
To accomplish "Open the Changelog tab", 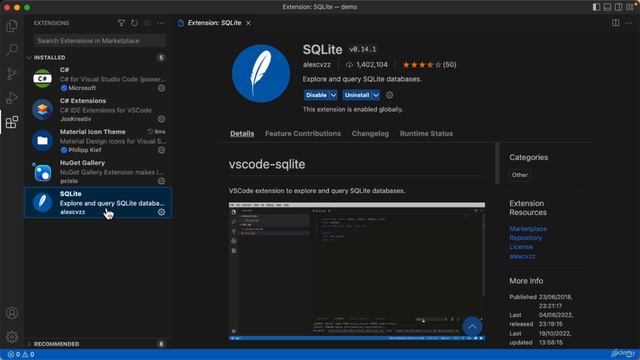I will click(x=370, y=133).
